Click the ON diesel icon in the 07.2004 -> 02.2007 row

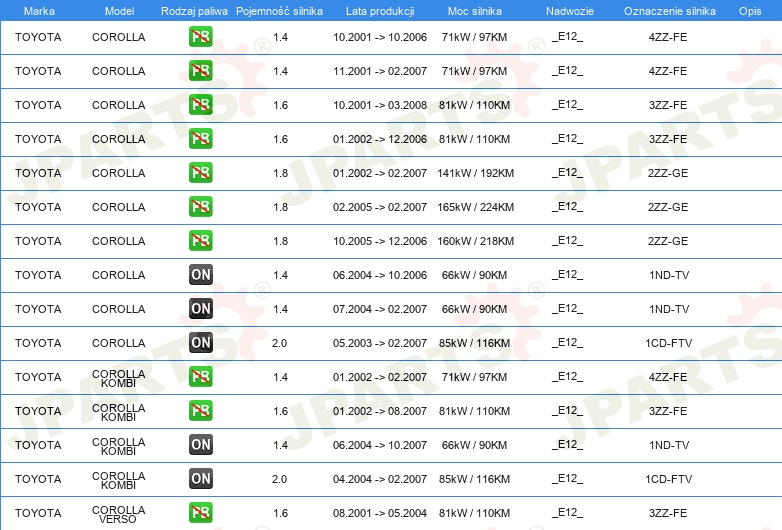(200, 308)
